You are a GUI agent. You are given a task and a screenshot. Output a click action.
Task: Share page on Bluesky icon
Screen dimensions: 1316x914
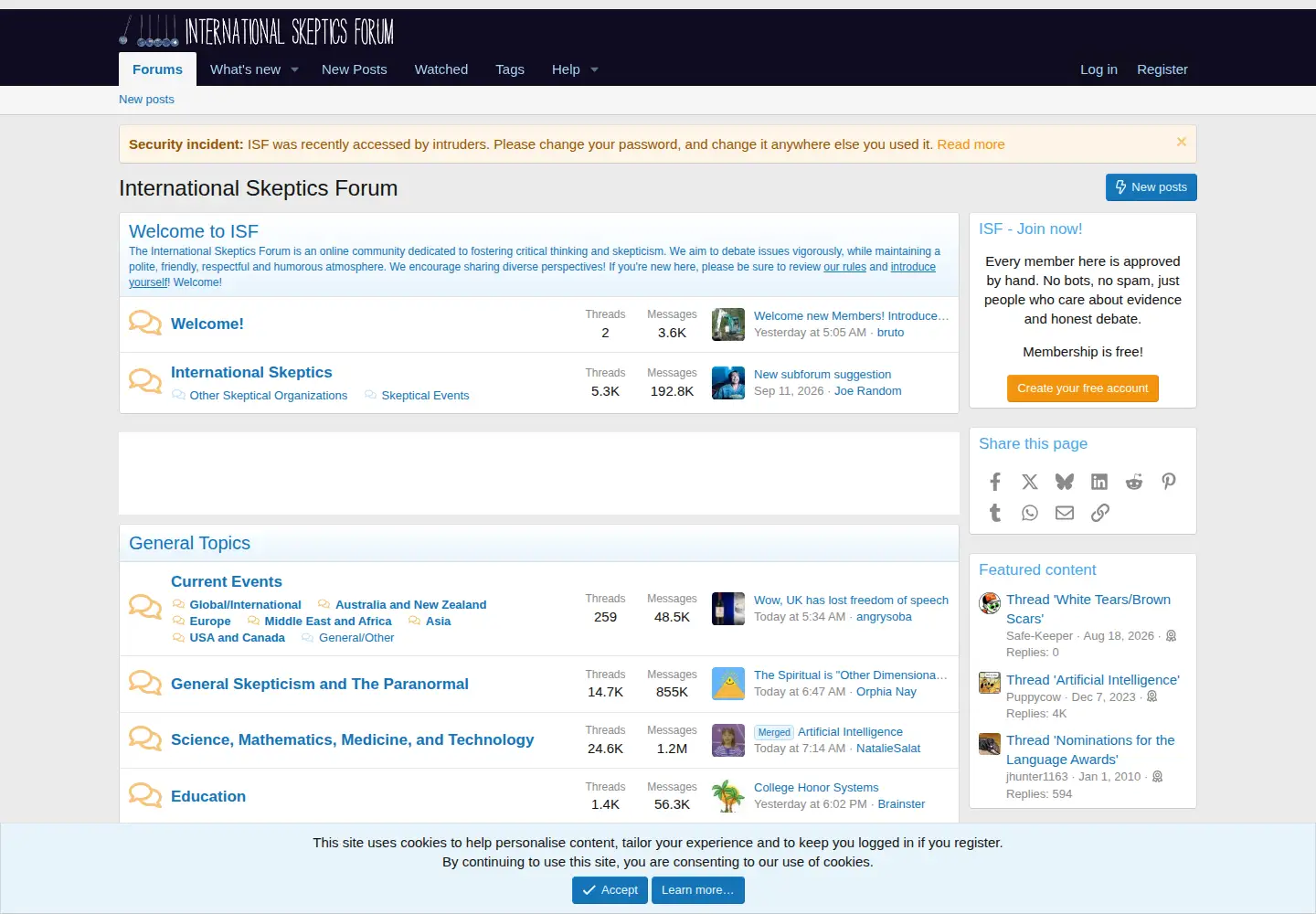(1065, 482)
